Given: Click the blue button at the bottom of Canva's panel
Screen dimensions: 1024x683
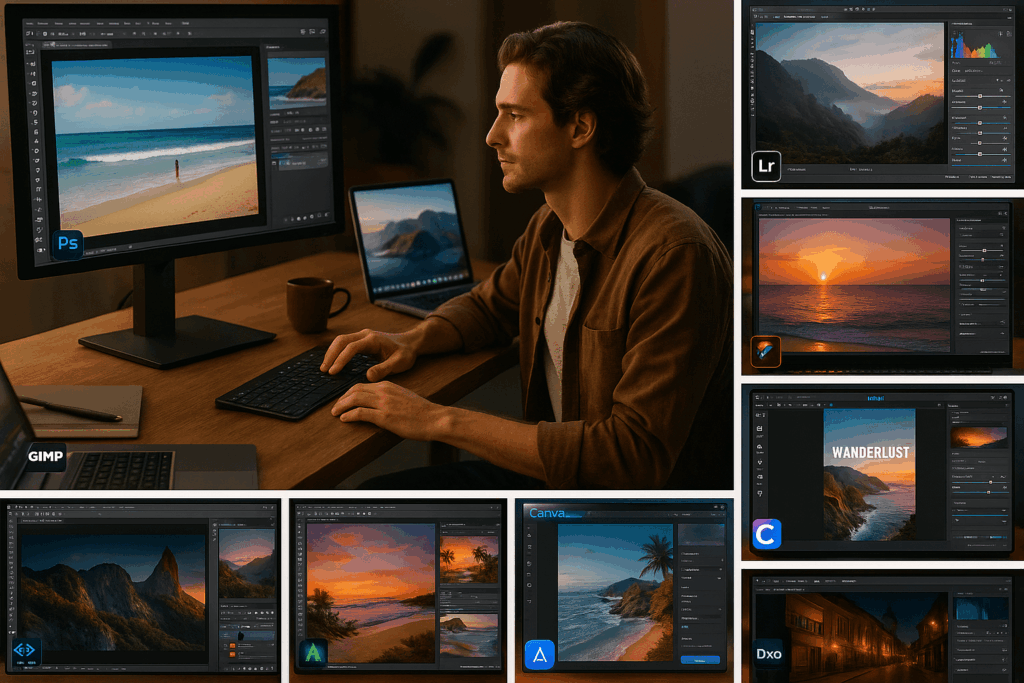Looking at the screenshot, I should coord(699,660).
